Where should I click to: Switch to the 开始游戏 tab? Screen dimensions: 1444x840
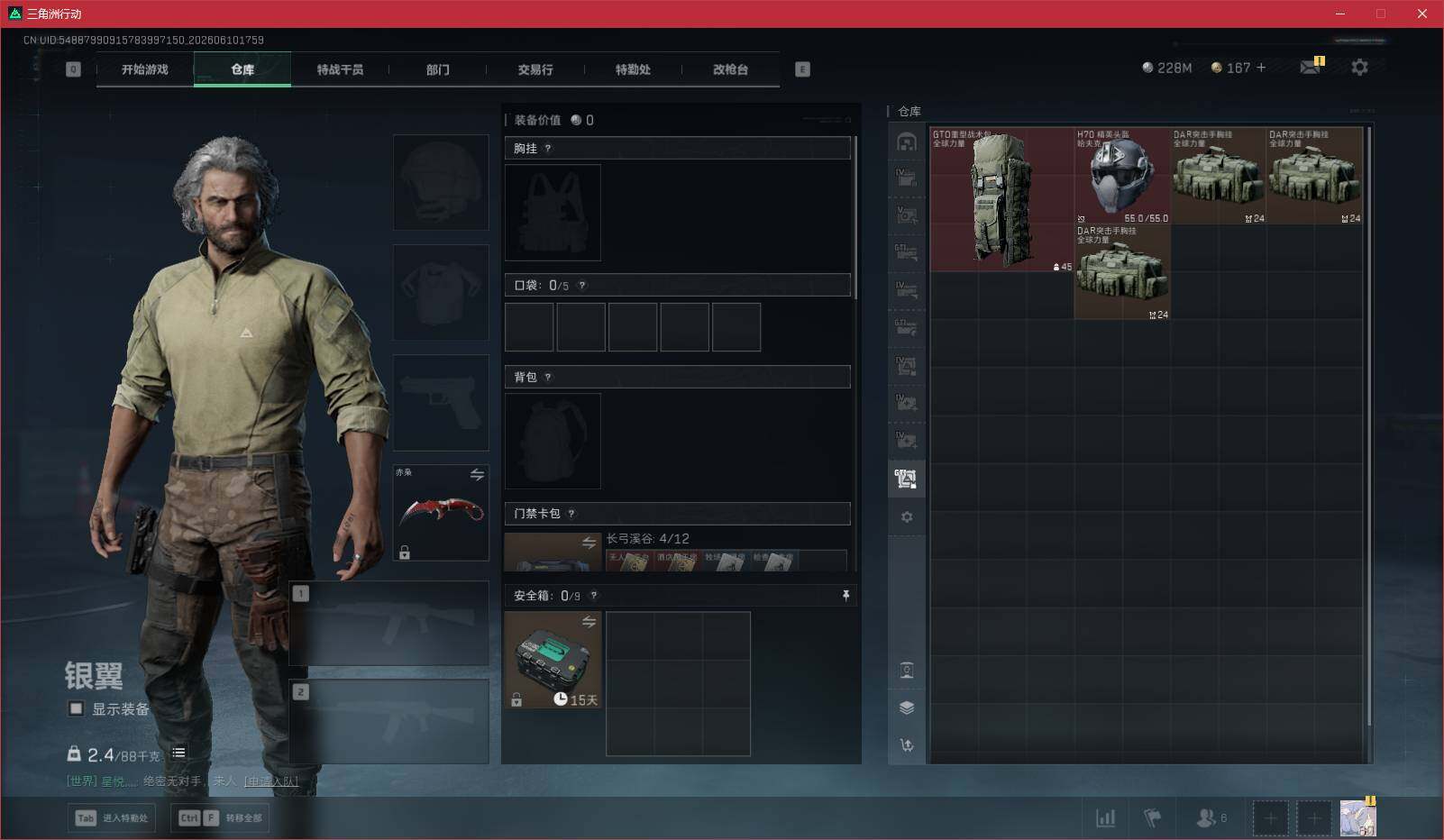point(145,69)
